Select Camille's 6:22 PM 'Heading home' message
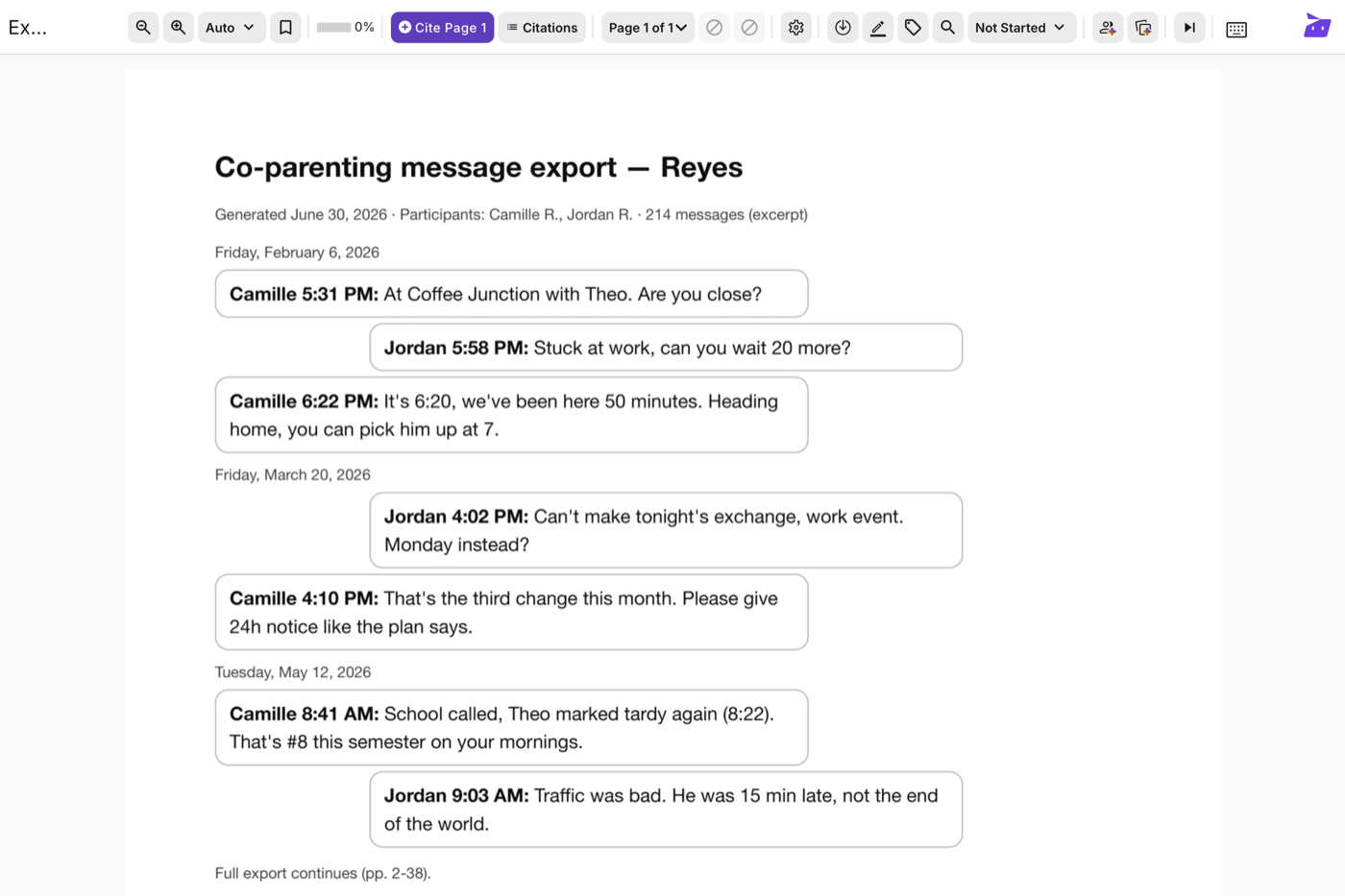1345x896 pixels. click(511, 415)
